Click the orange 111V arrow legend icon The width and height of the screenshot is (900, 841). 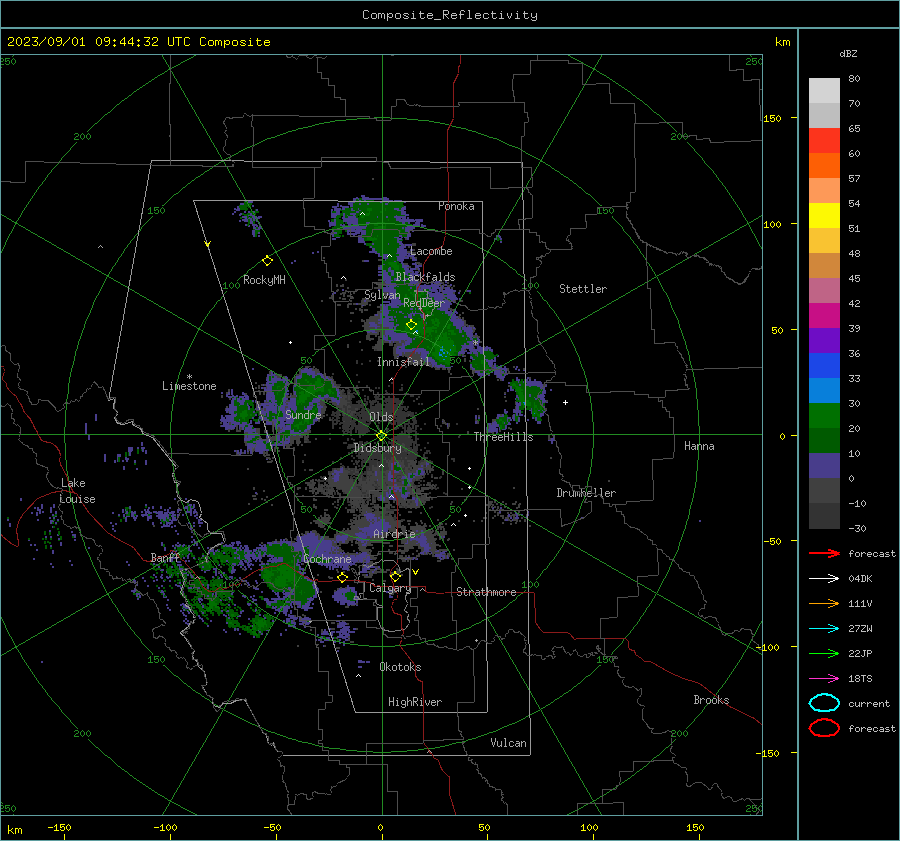click(824, 603)
